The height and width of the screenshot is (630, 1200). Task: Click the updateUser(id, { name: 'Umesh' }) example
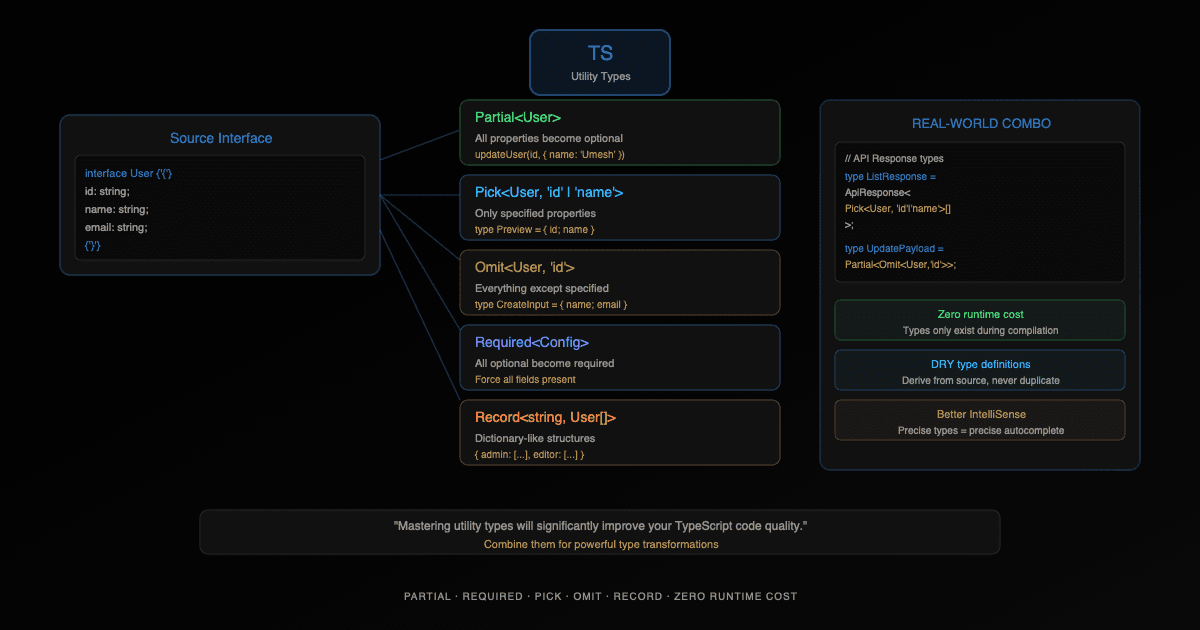(x=550, y=154)
